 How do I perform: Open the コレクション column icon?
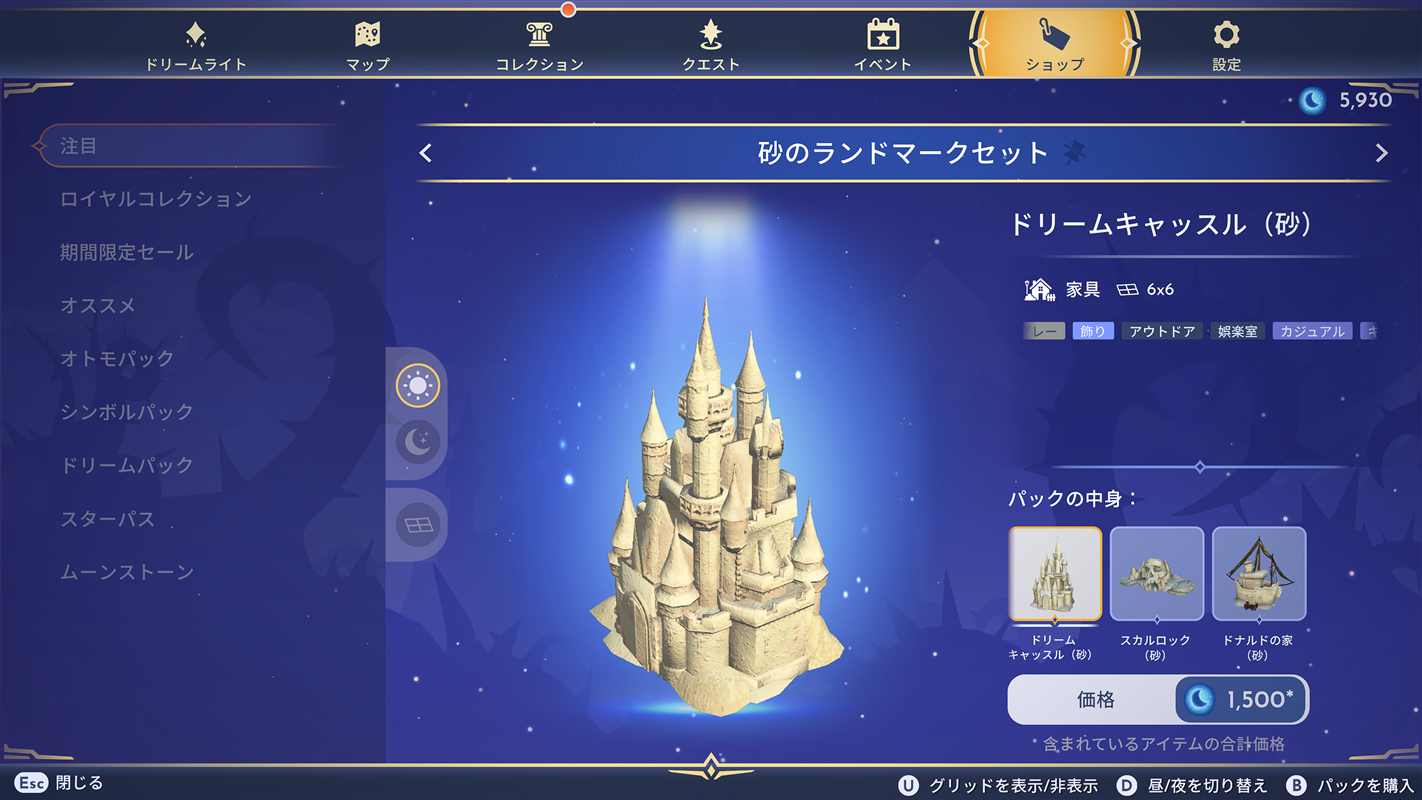tap(539, 35)
